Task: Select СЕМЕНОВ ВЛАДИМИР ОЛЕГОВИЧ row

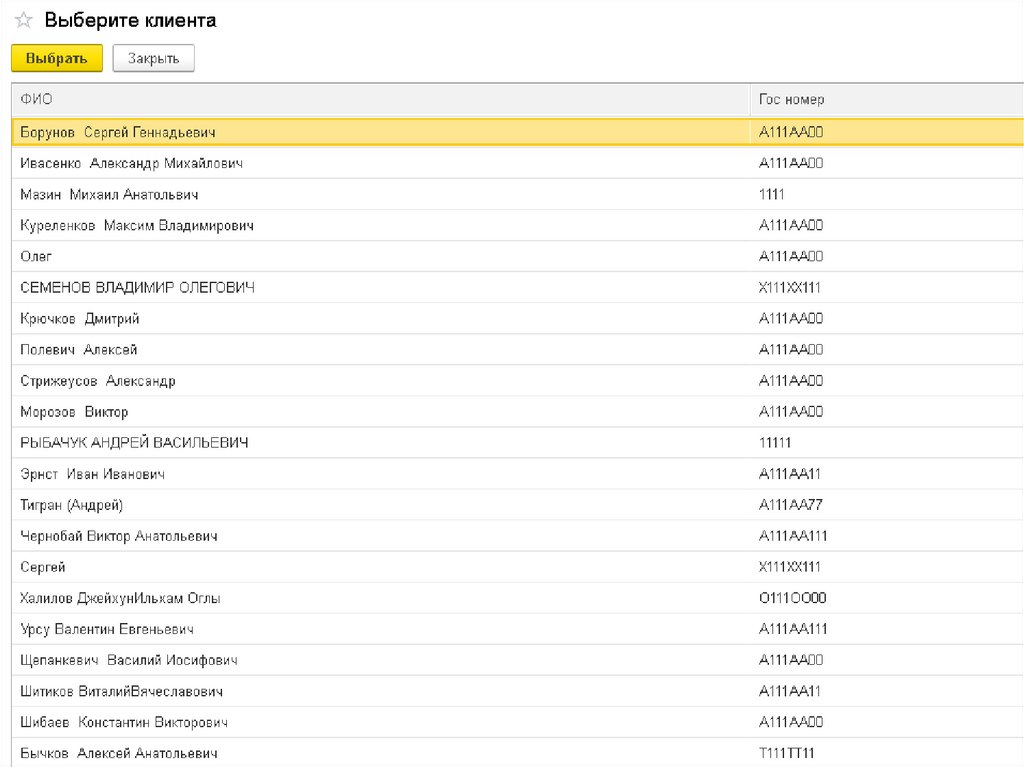Action: coord(137,288)
